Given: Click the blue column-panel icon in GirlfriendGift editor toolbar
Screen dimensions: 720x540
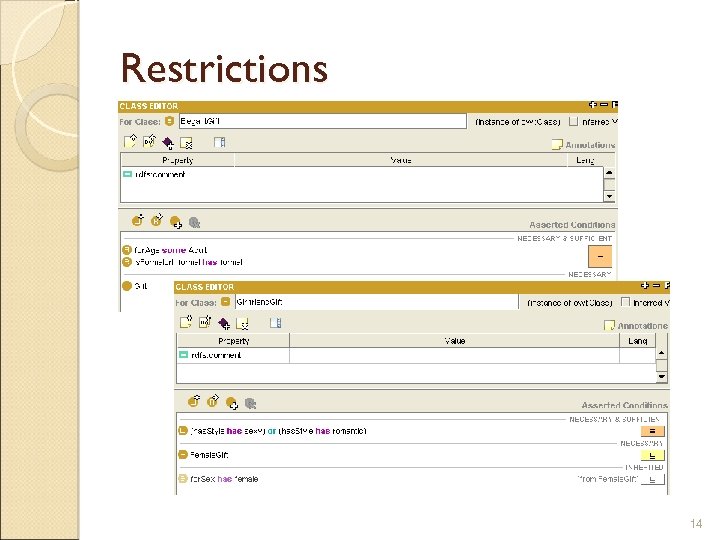Looking at the screenshot, I should click(x=276, y=323).
